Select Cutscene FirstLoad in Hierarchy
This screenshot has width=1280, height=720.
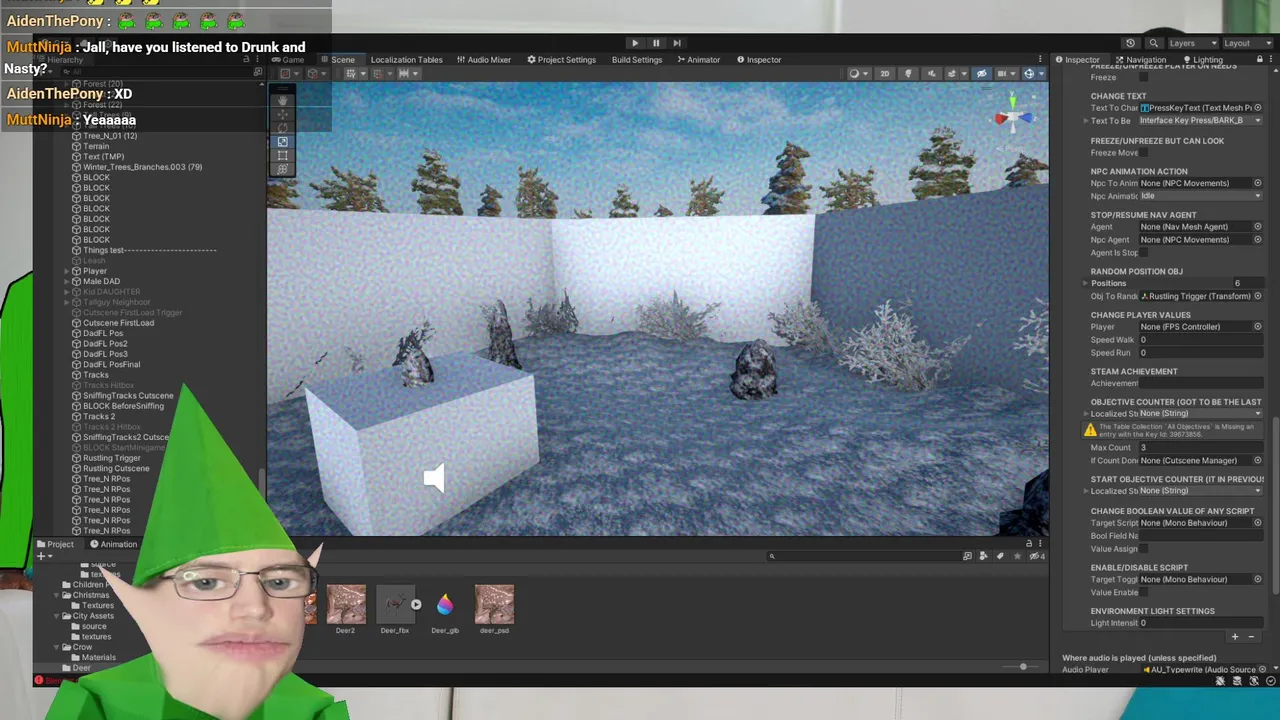click(118, 323)
